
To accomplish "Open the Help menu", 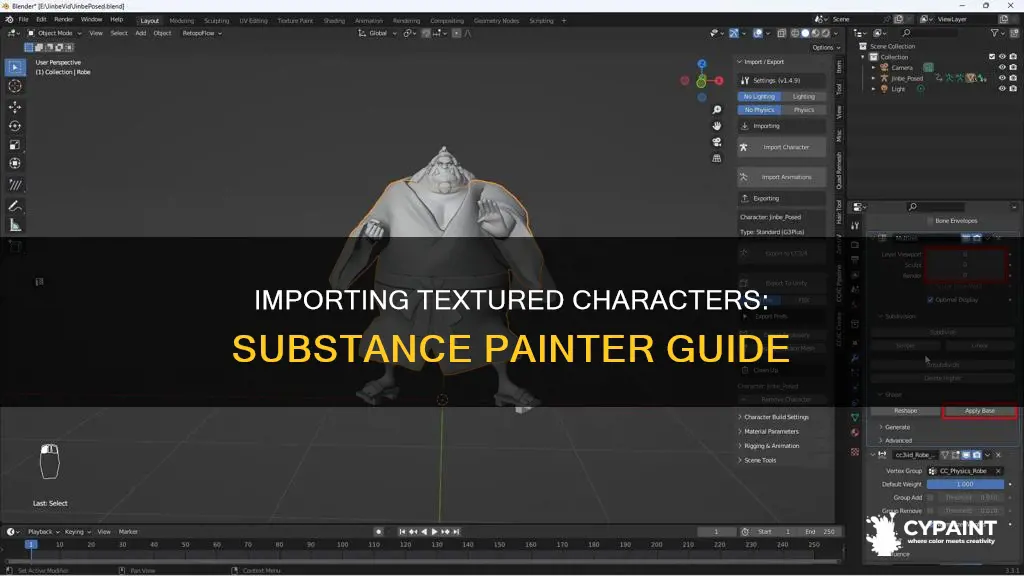I will [x=116, y=20].
